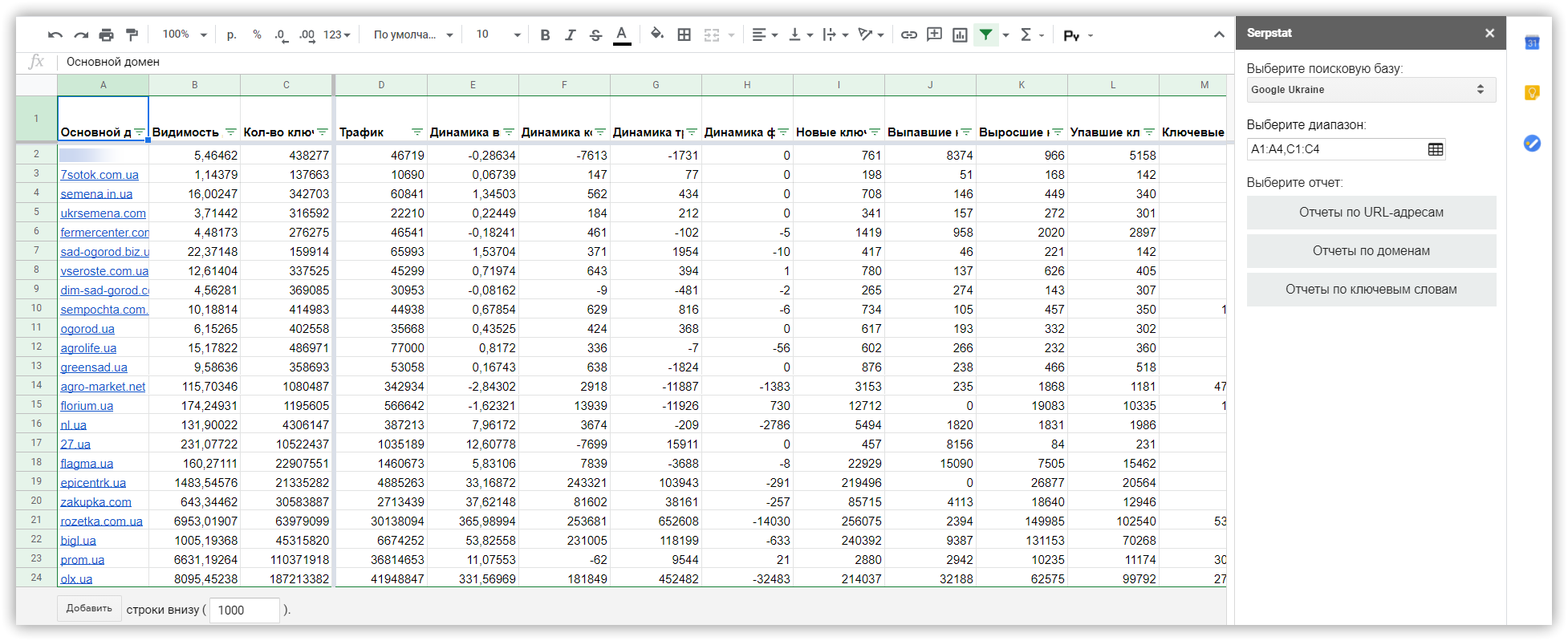The image size is (1568, 641).
Task: Click Отчеты по URL-адресам button
Action: point(1371,213)
